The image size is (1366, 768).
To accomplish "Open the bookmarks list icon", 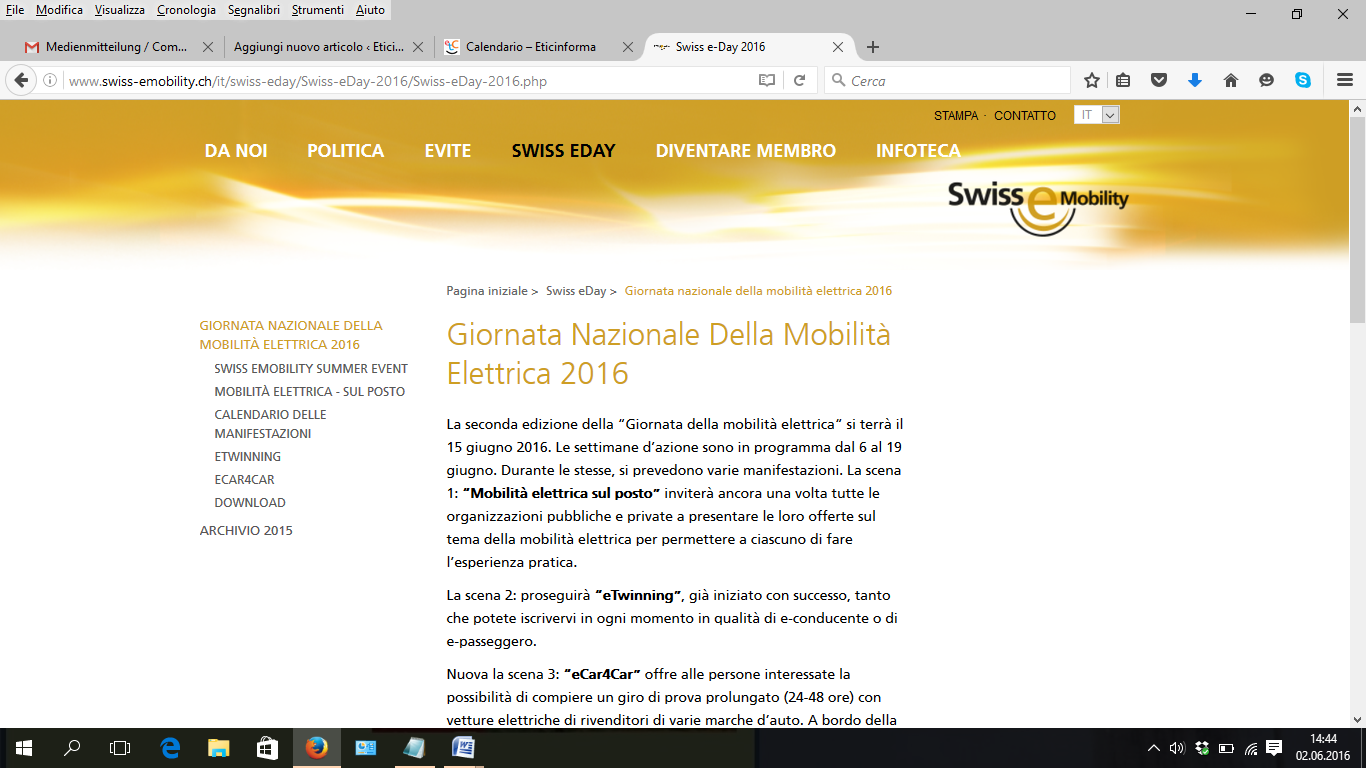I will [x=1124, y=81].
